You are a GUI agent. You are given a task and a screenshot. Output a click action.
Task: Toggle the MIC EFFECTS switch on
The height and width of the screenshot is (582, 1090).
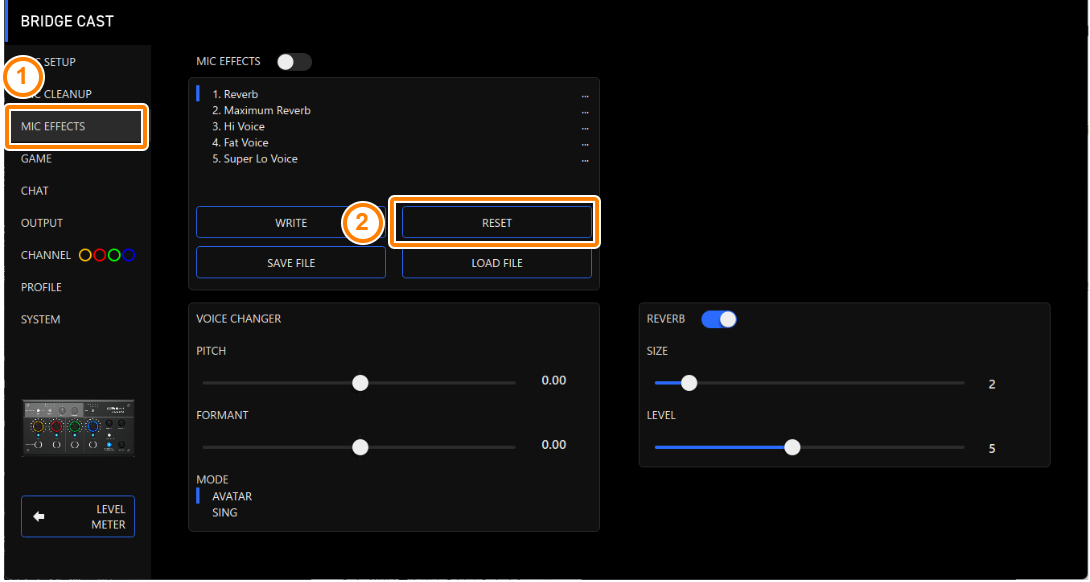294,62
